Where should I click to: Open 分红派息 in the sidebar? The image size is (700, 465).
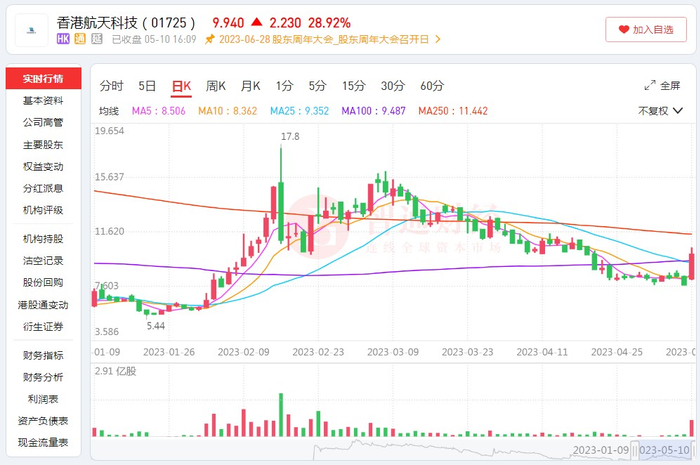43,188
